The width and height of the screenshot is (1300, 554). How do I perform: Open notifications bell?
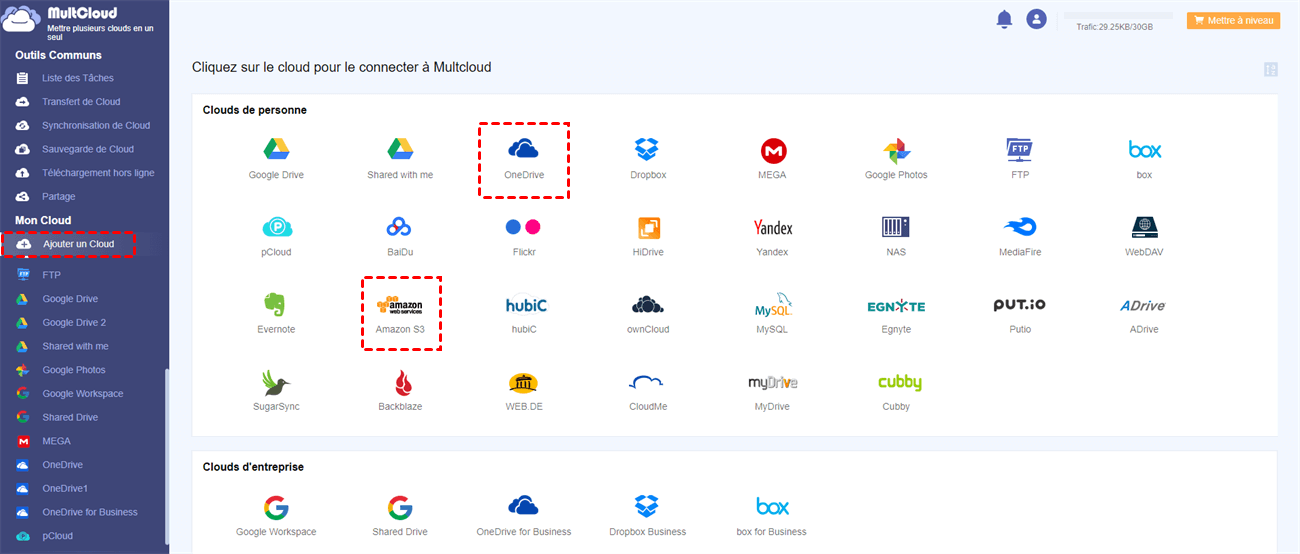pyautogui.click(x=1005, y=19)
